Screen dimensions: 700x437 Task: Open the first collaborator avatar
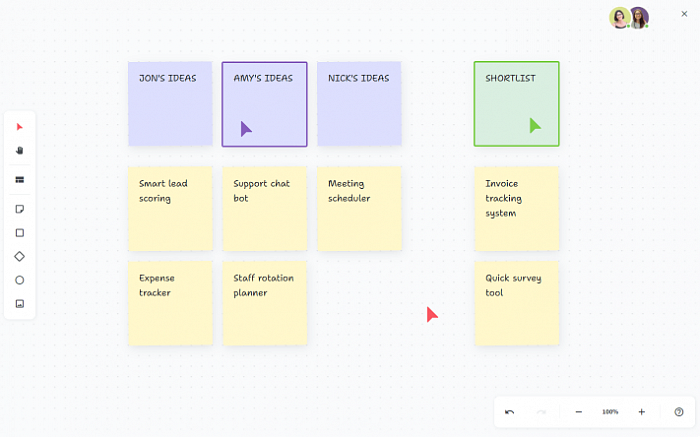click(x=620, y=18)
